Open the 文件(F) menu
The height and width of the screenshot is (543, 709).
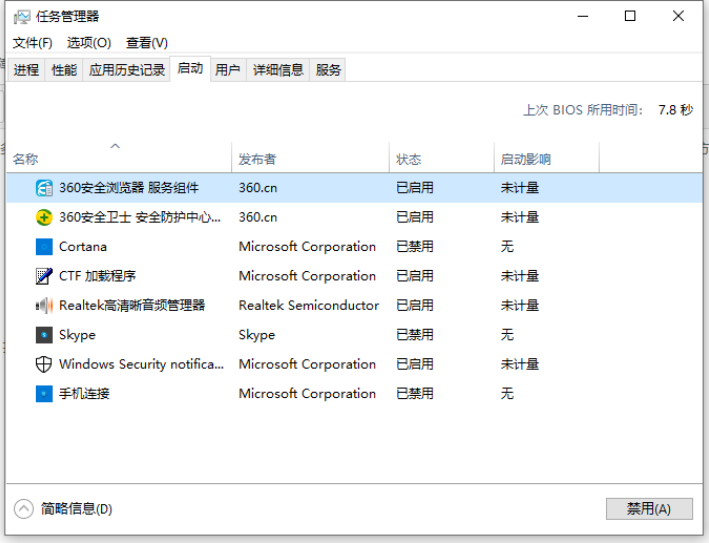32,43
